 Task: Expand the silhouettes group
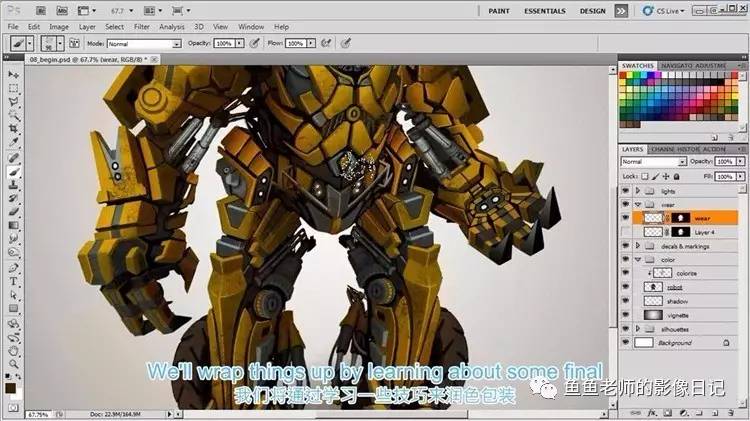click(x=638, y=329)
